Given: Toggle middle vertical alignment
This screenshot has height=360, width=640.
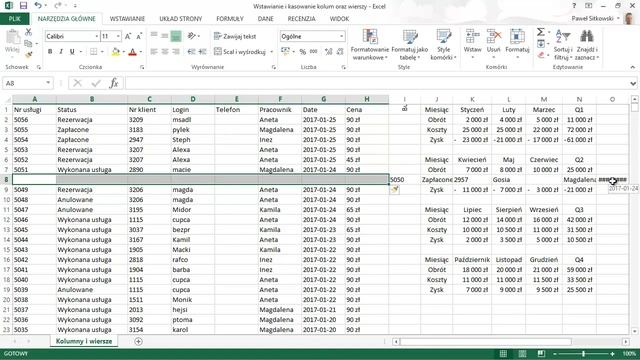Looking at the screenshot, I should point(164,36).
